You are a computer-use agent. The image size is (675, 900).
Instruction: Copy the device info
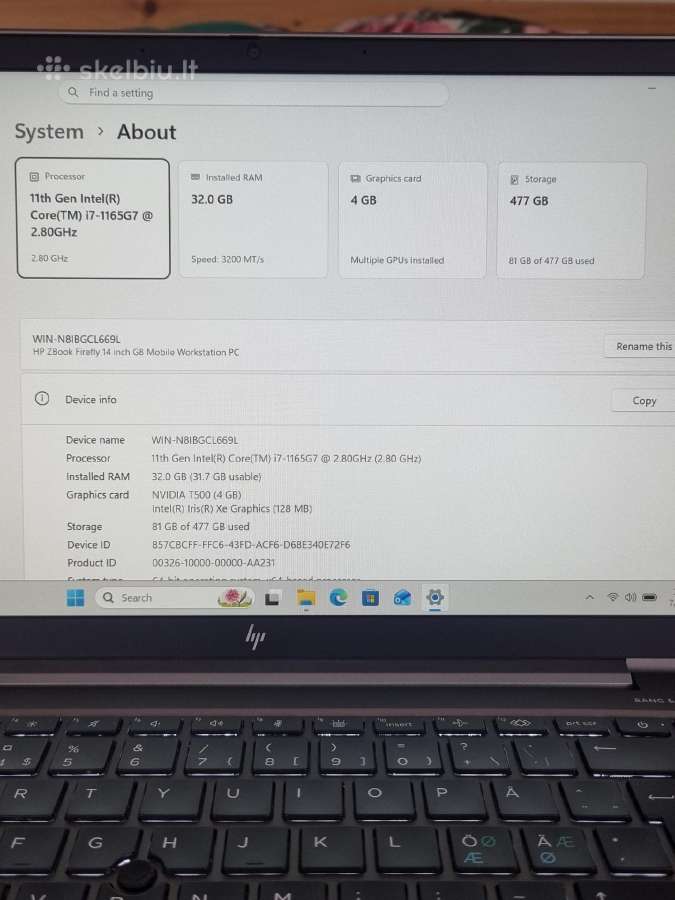[643, 401]
